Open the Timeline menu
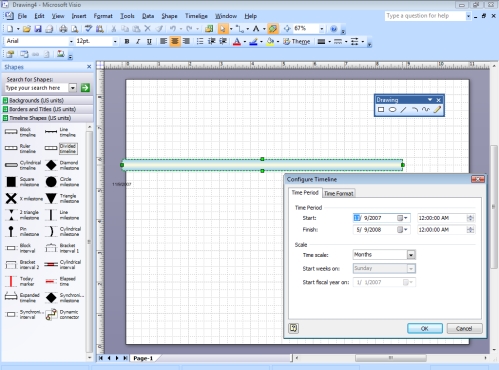The height and width of the screenshot is (370, 499). [196, 16]
